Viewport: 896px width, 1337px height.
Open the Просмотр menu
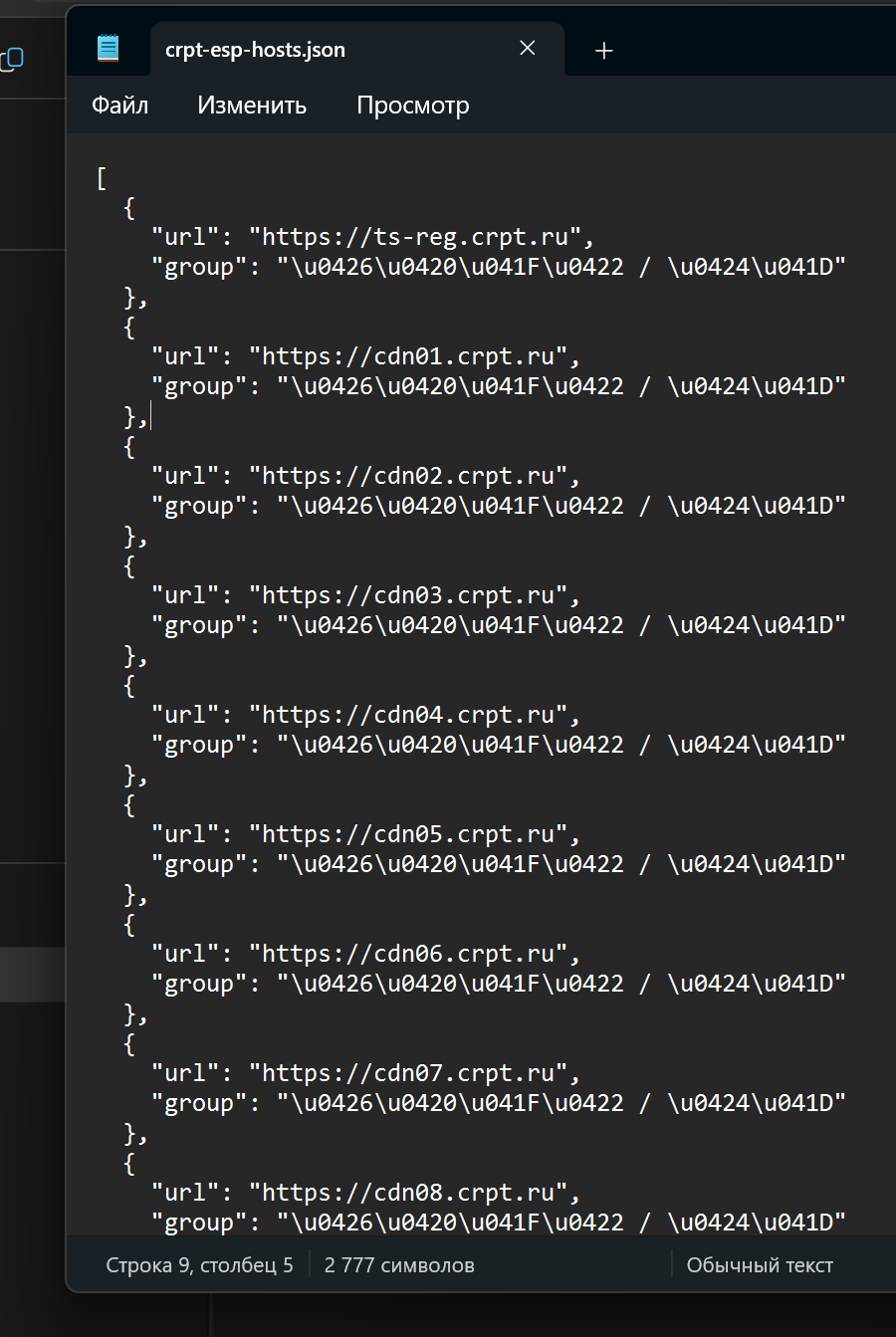[413, 105]
